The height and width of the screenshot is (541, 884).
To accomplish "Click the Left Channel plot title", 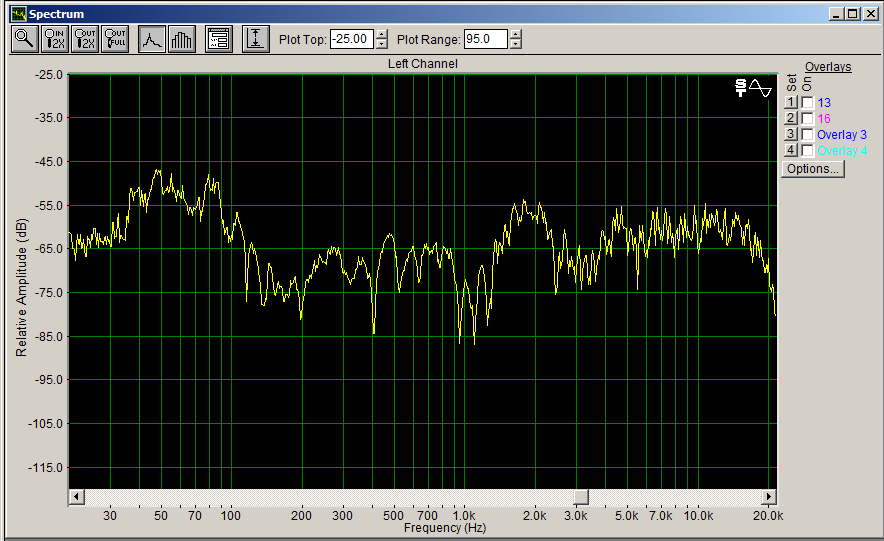I will [x=422, y=64].
